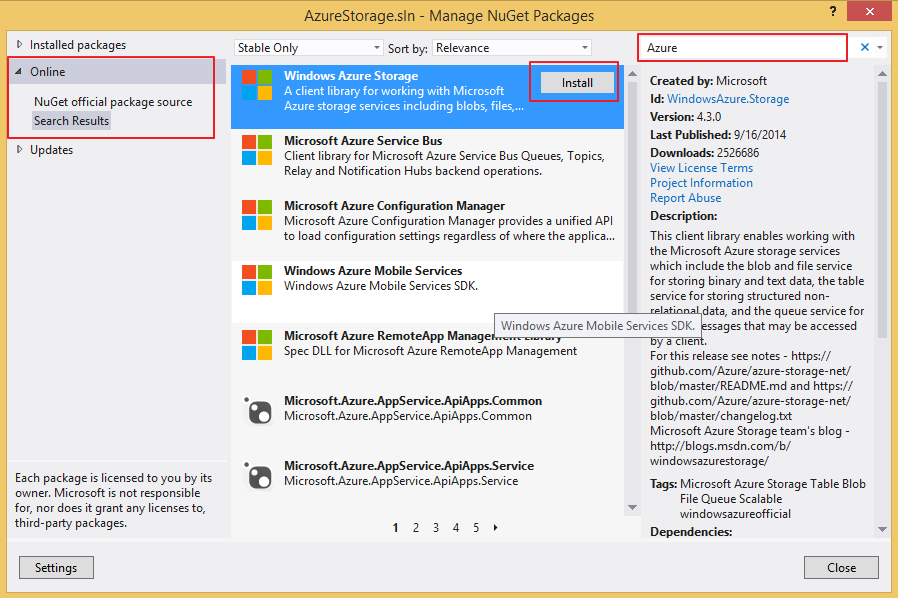The width and height of the screenshot is (898, 598).
Task: Select NuGet official package source
Action: click(x=113, y=102)
